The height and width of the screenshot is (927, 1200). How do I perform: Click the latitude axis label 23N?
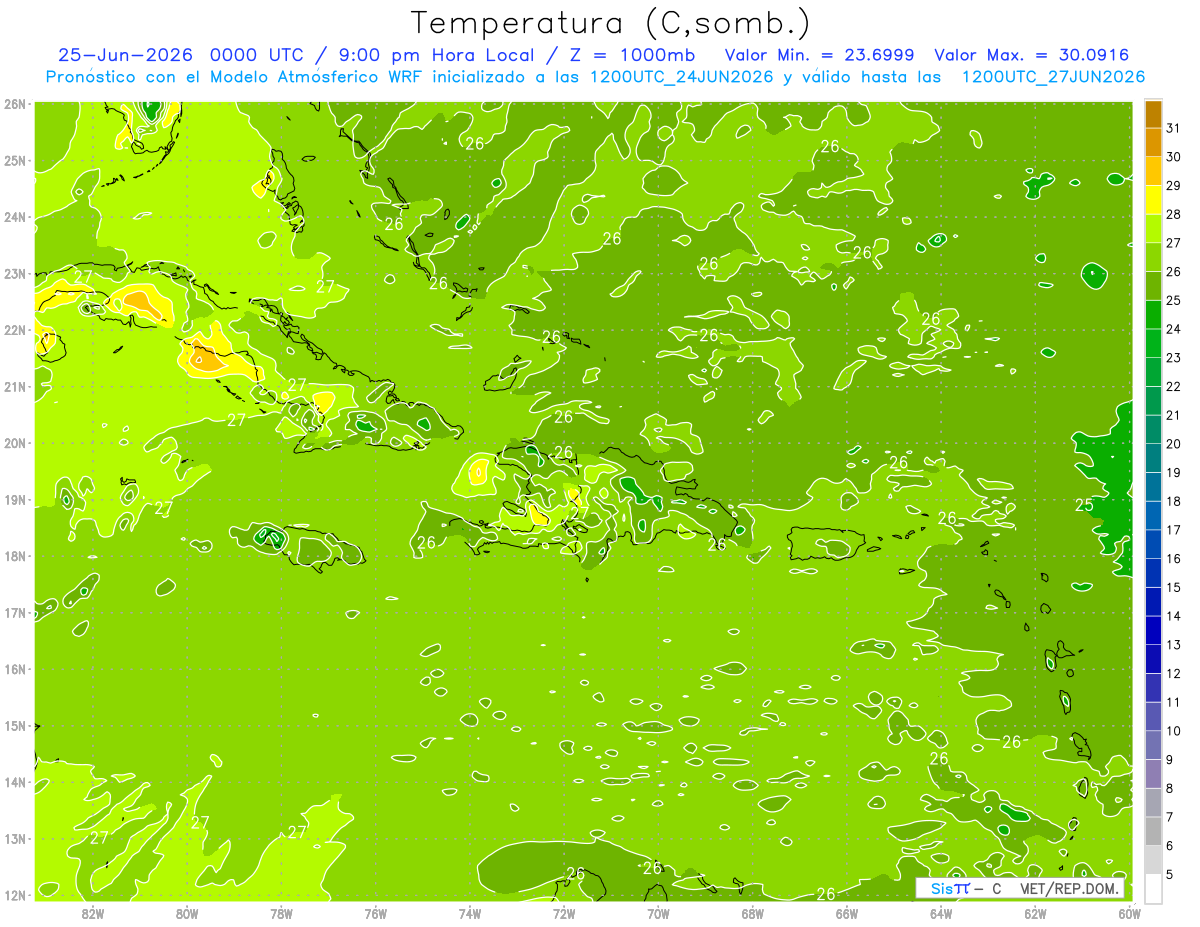pyautogui.click(x=15, y=274)
